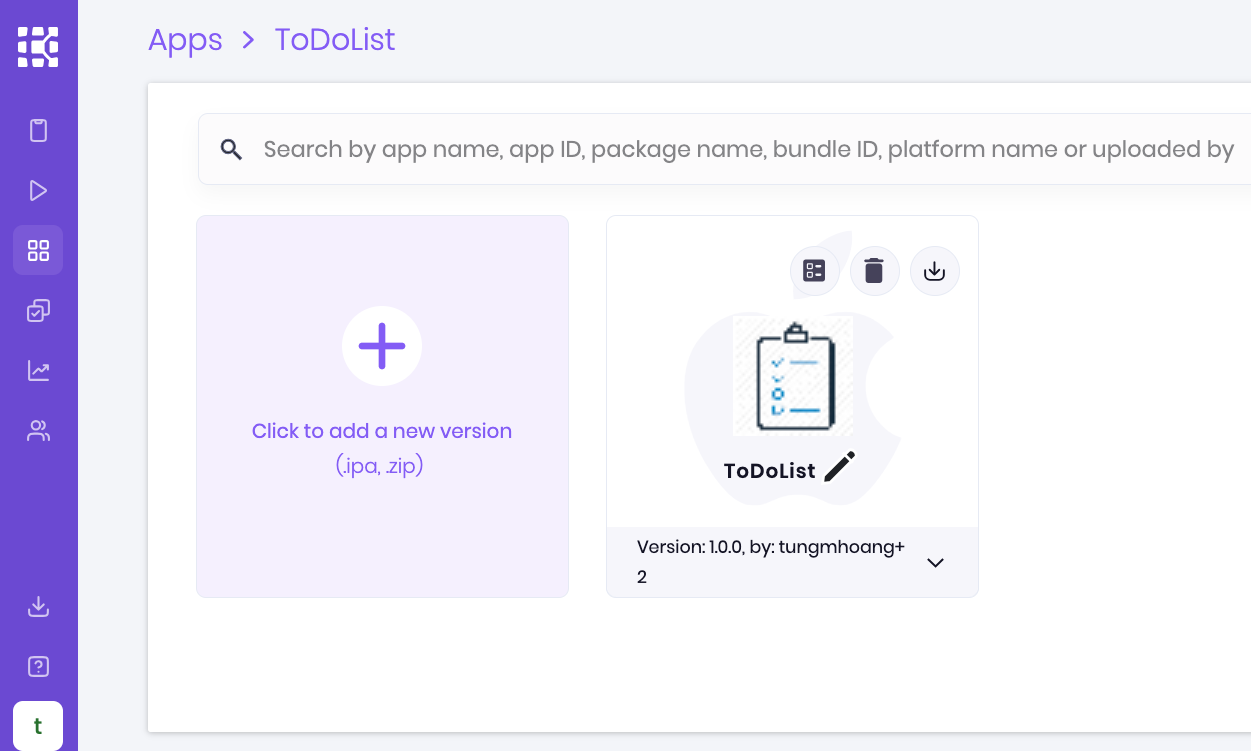Open the details list icon on ToDoList card

click(x=815, y=271)
